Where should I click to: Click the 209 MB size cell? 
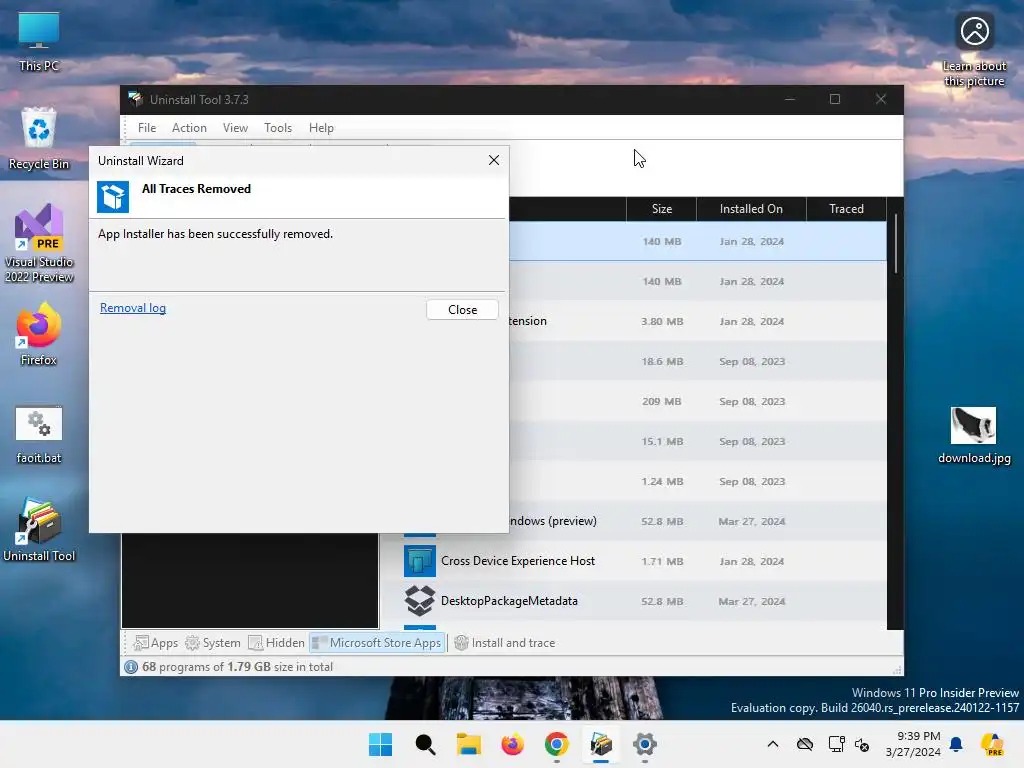point(662,402)
